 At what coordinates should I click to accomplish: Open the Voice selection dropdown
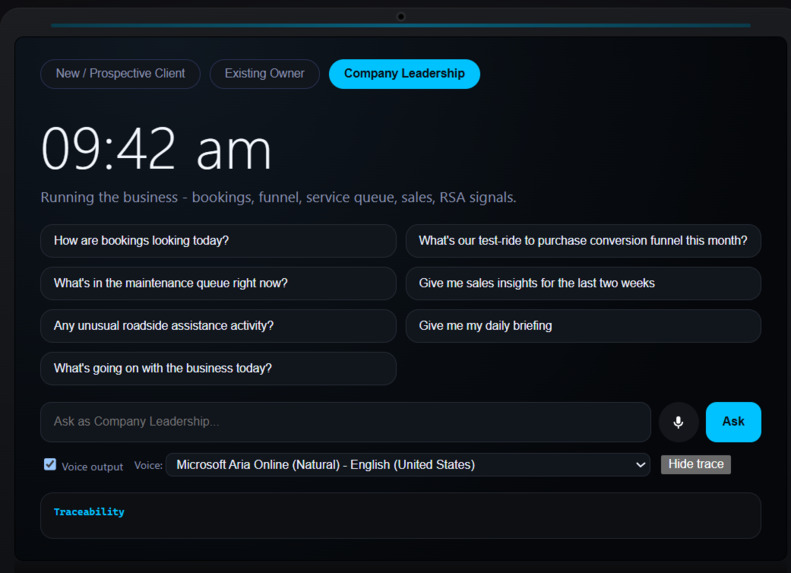[408, 465]
